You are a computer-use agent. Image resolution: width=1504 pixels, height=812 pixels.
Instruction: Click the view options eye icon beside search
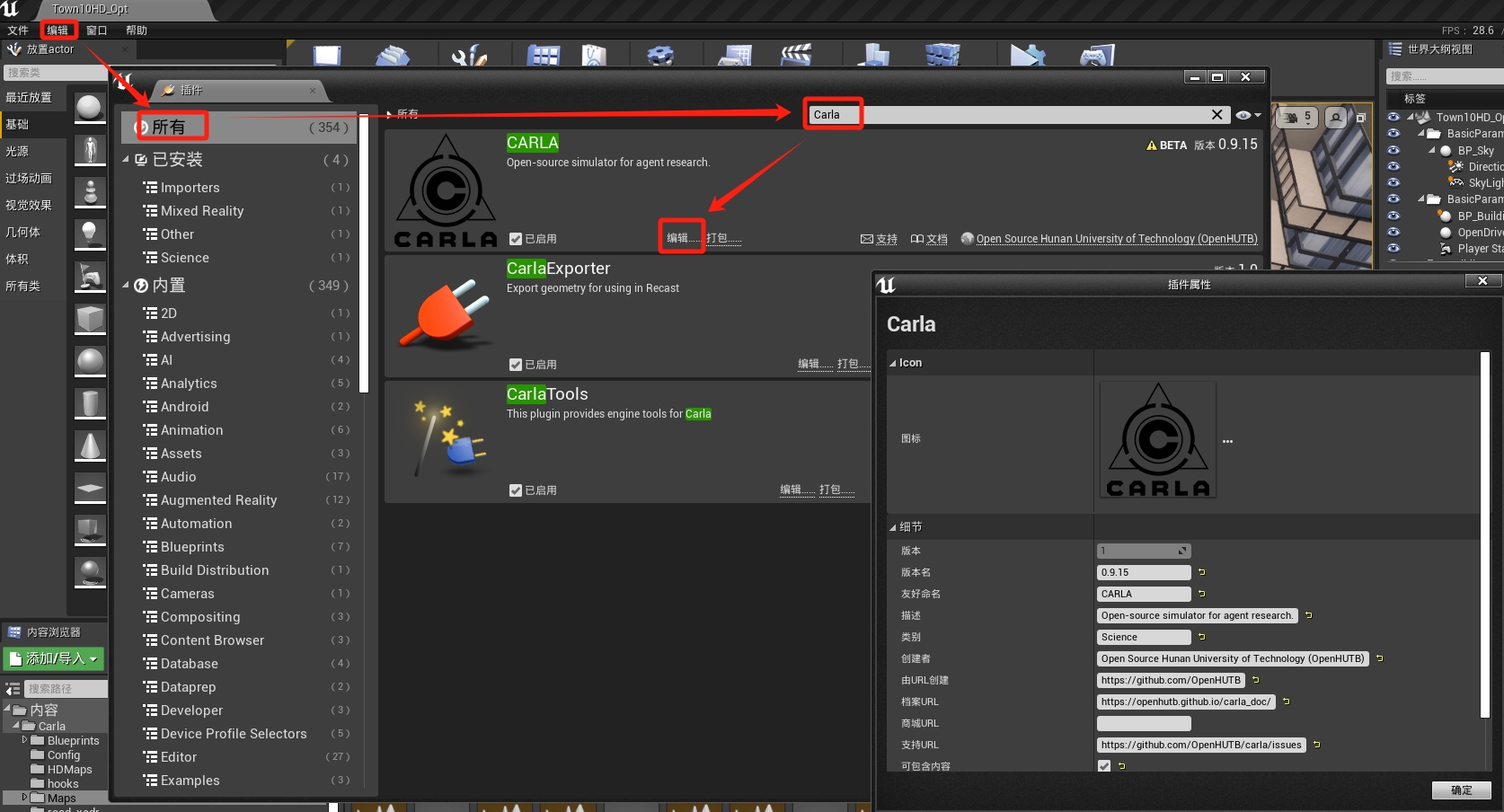1247,115
